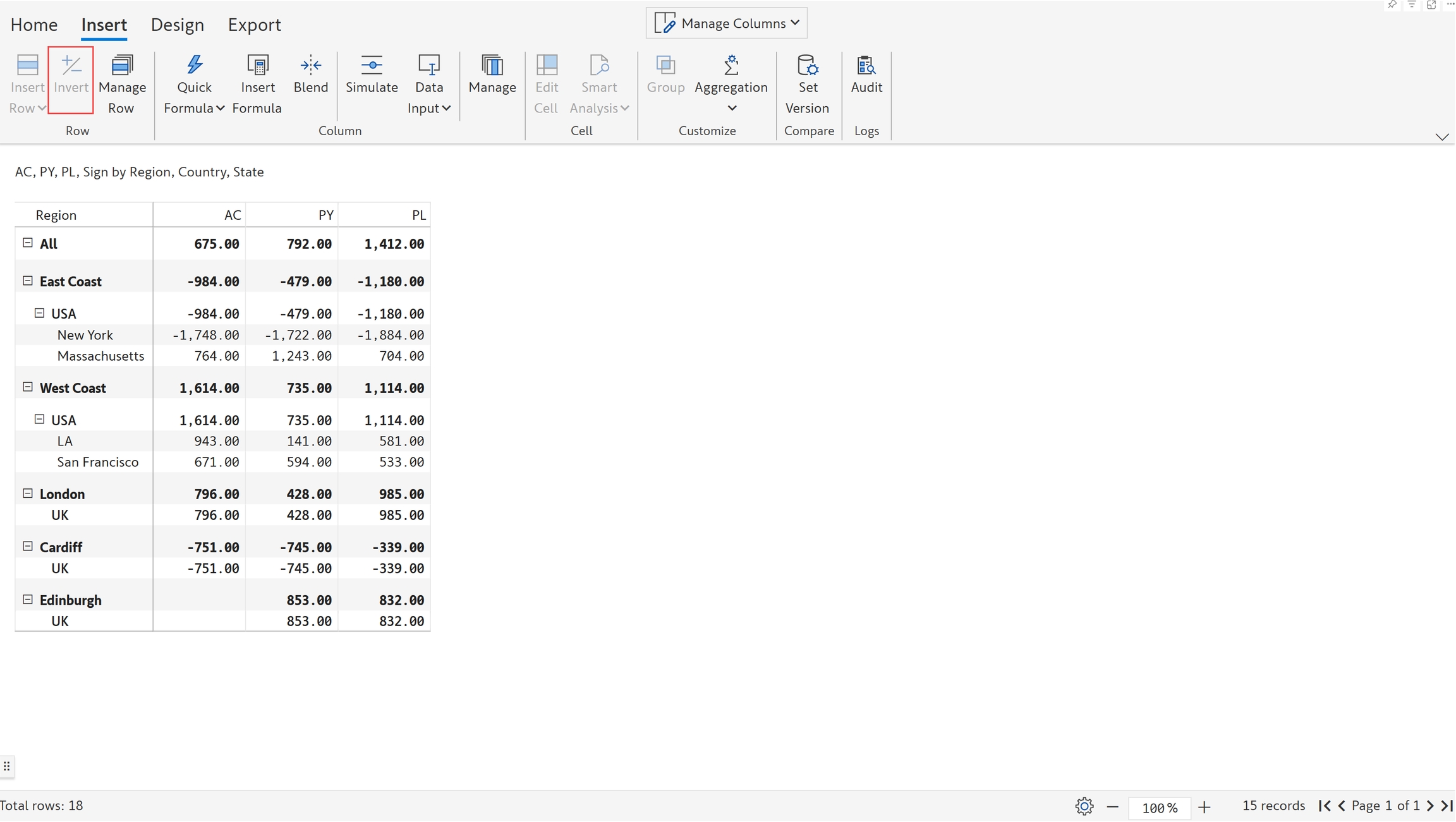Open the Simulate tool
The width and height of the screenshot is (1456, 822).
tap(372, 66)
